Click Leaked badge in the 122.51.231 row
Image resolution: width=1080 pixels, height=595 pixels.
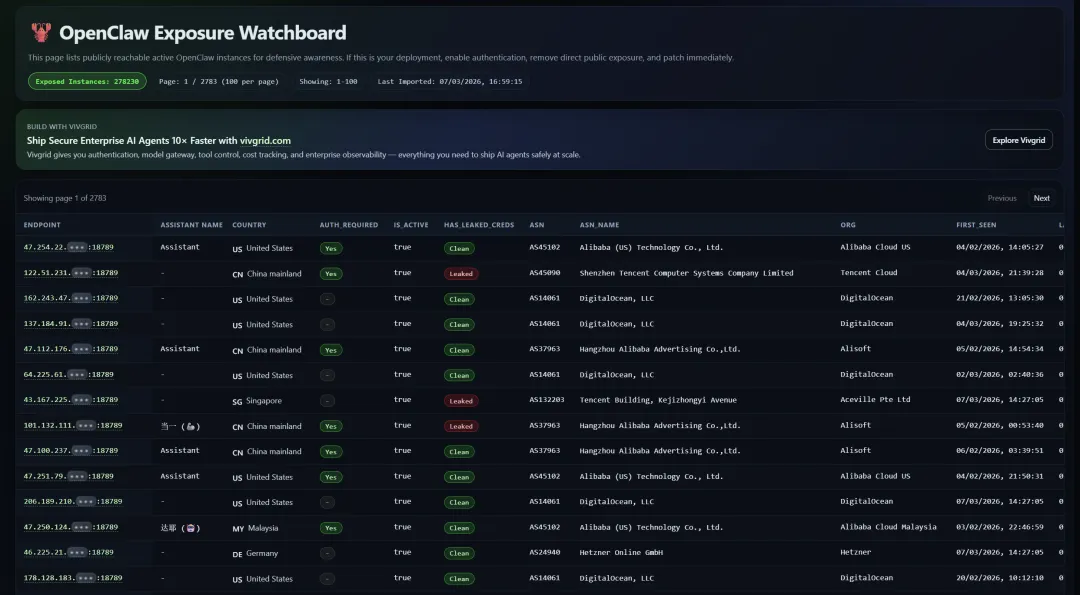(461, 273)
